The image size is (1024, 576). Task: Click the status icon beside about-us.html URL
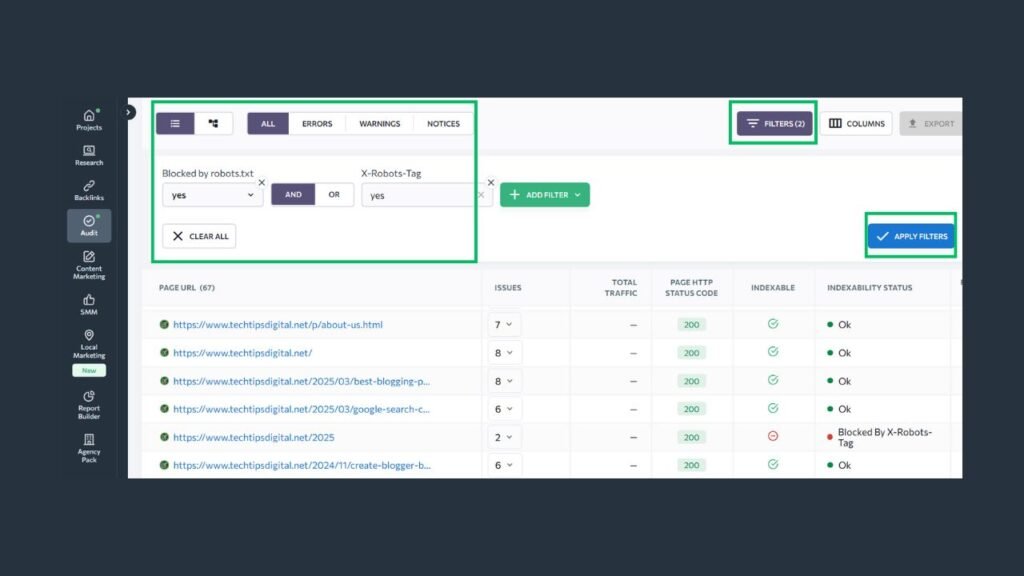click(x=164, y=325)
